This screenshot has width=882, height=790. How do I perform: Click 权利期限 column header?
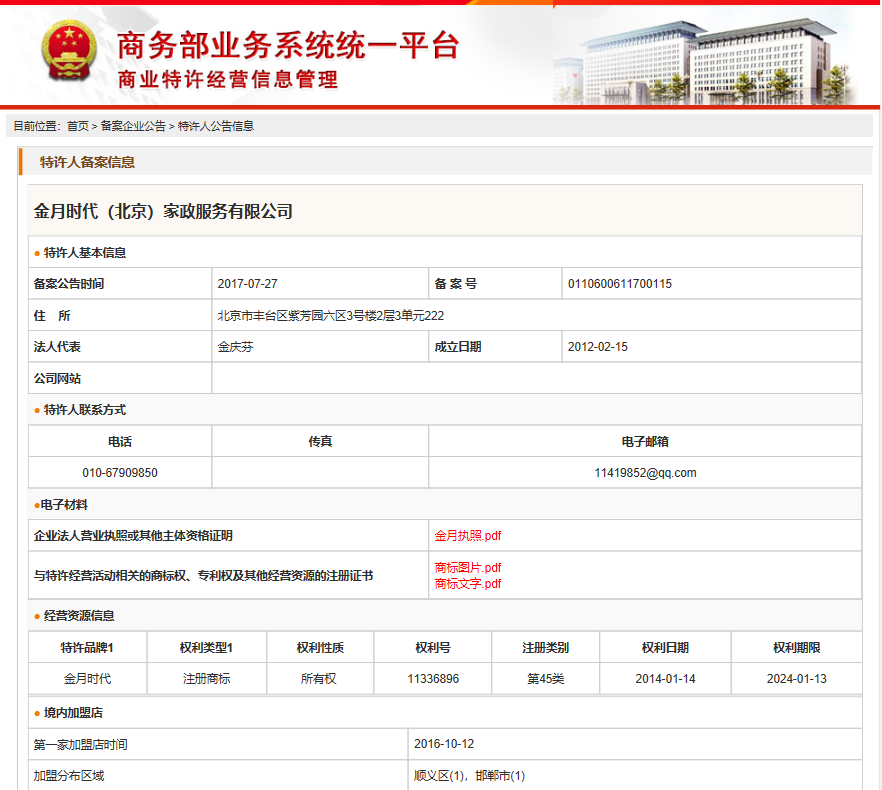click(x=796, y=648)
